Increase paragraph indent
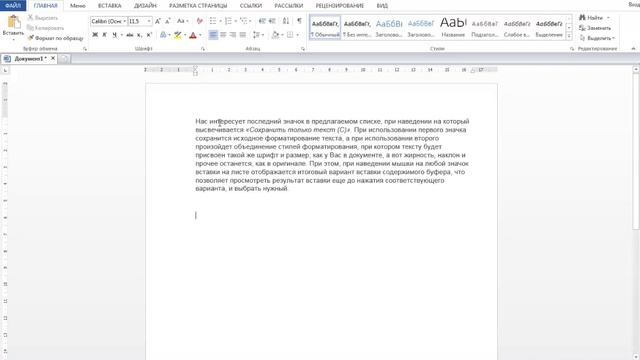The width and height of the screenshot is (640, 360). [272, 21]
